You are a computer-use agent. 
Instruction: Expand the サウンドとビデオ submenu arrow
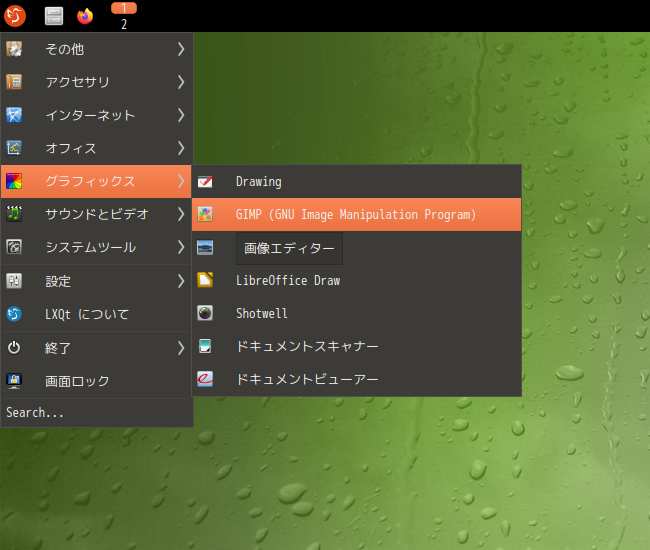pyautogui.click(x=181, y=214)
